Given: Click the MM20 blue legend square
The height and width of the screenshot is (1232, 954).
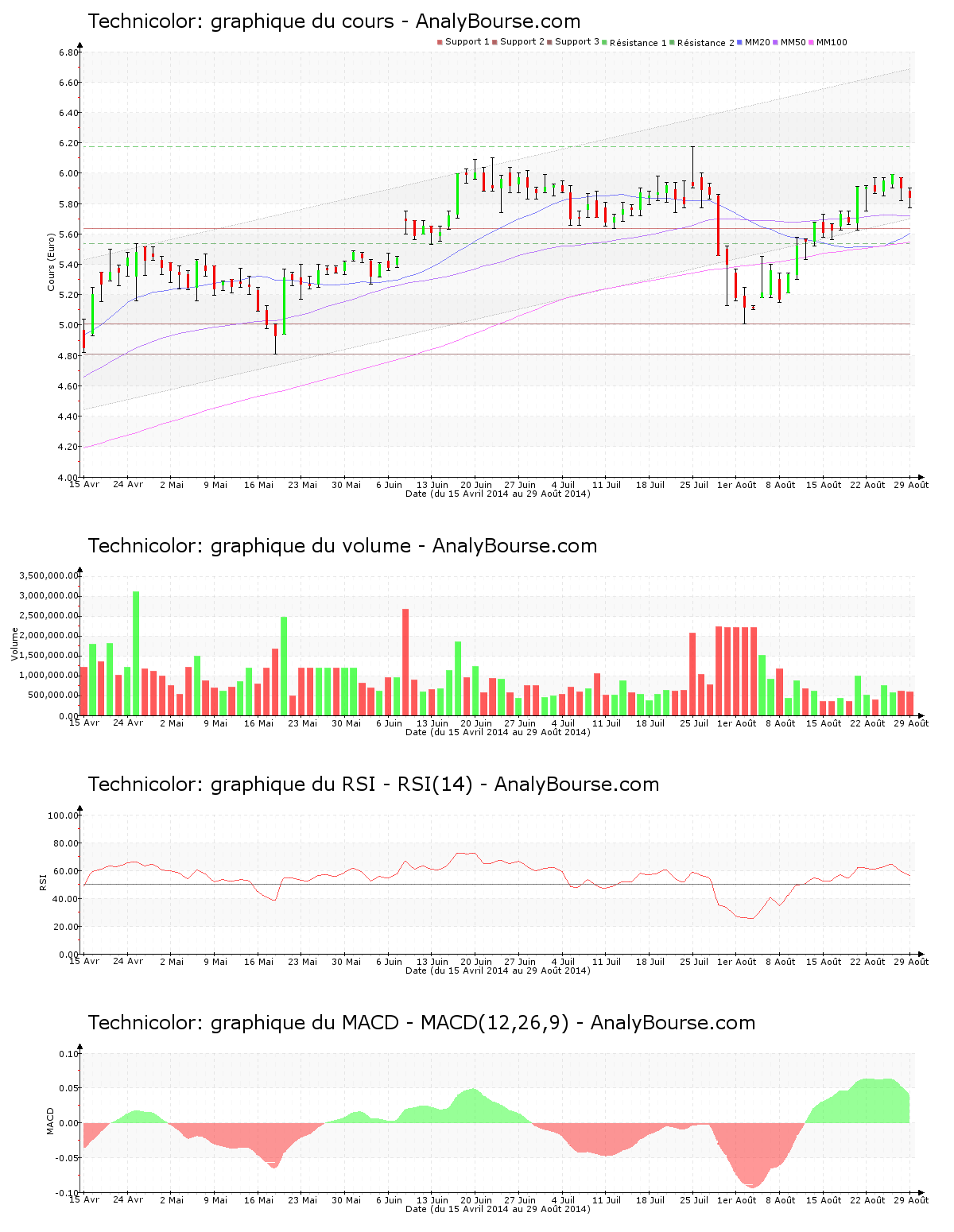Looking at the screenshot, I should (x=739, y=42).
